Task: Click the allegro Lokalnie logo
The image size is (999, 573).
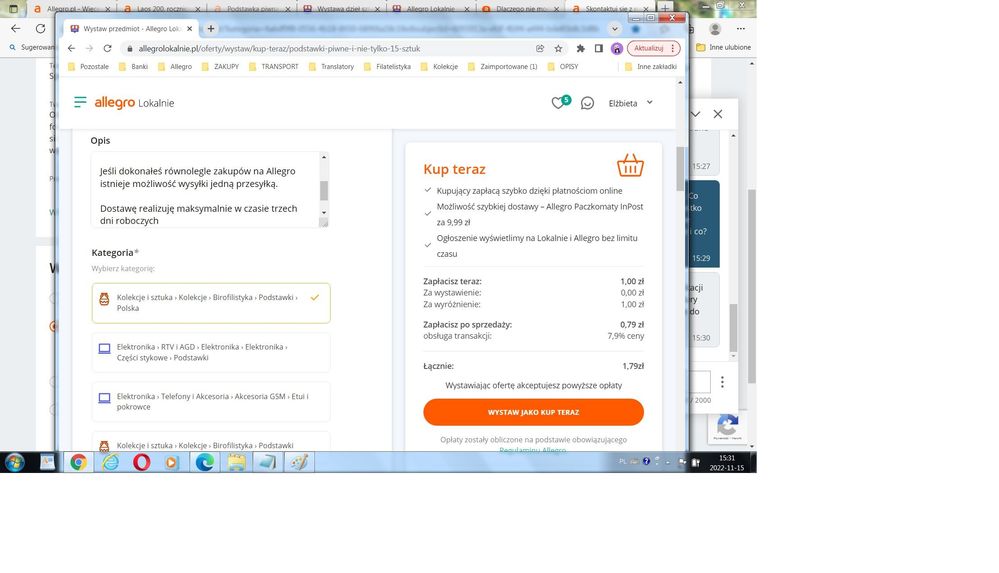Action: tap(134, 103)
